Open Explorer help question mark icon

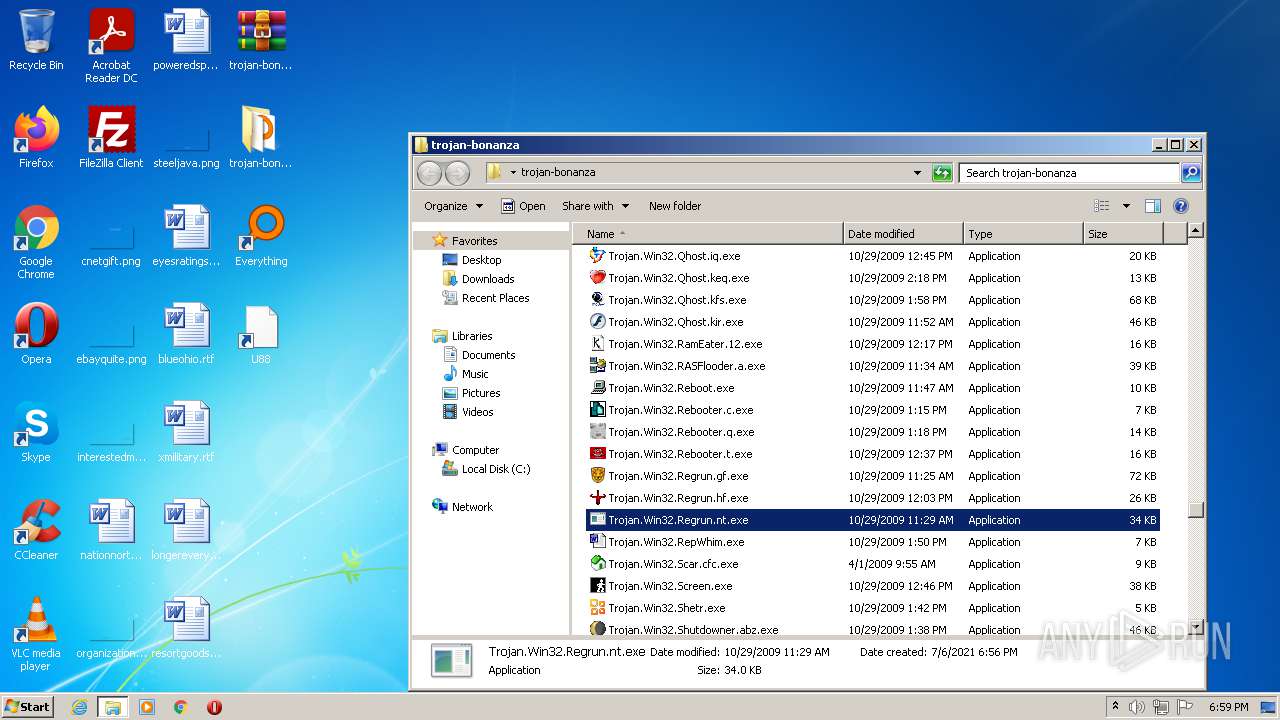click(1181, 206)
